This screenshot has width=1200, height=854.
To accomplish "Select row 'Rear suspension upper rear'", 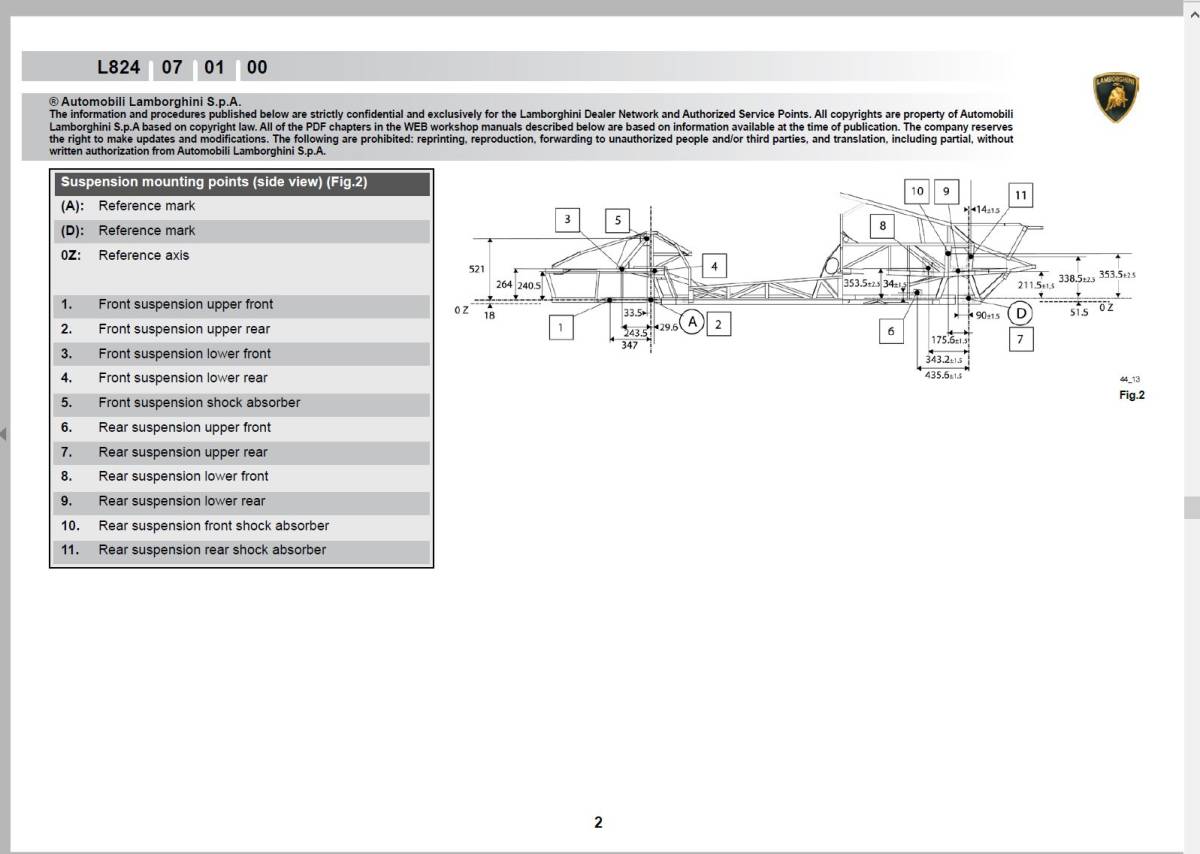I will pyautogui.click(x=241, y=452).
